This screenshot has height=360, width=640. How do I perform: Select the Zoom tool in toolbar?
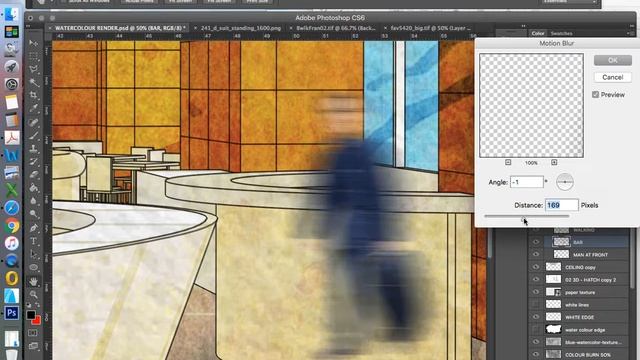point(33,294)
